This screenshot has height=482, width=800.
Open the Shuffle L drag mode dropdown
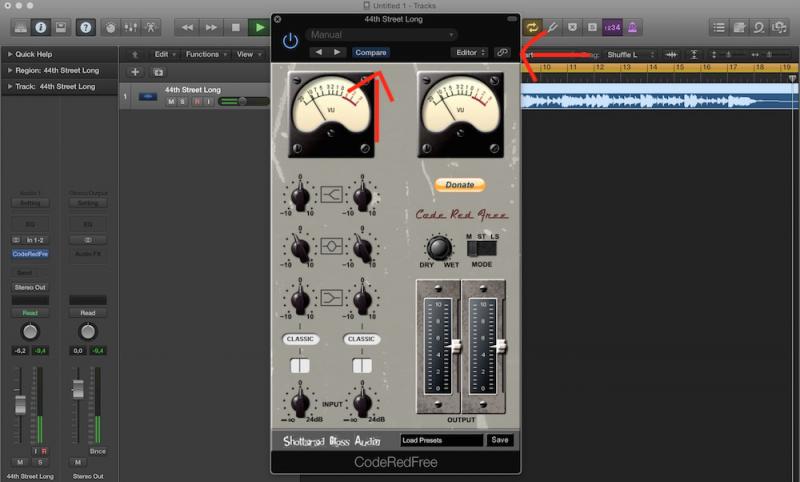629,55
